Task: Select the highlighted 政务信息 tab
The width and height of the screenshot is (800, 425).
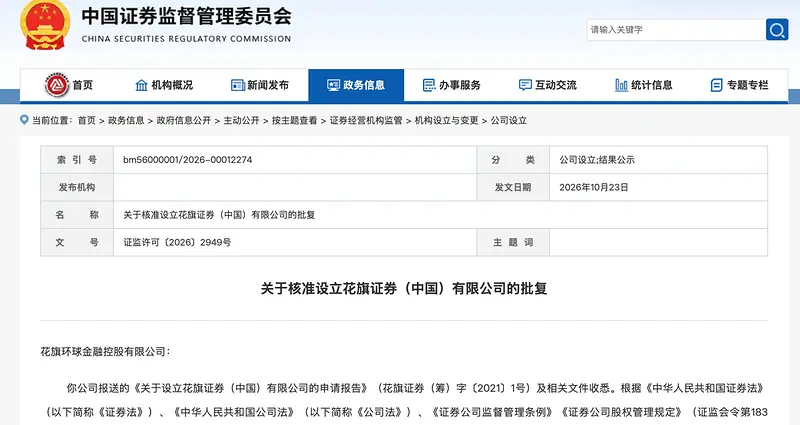Action: (x=356, y=85)
